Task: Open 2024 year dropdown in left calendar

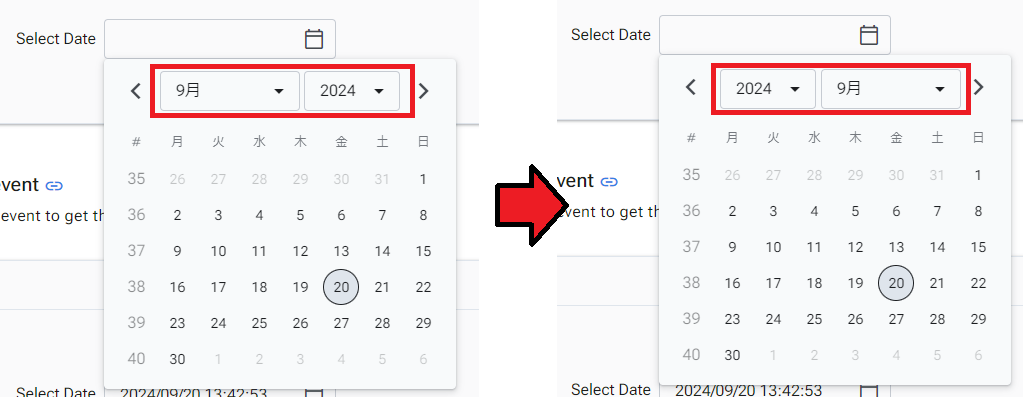Action: point(352,91)
